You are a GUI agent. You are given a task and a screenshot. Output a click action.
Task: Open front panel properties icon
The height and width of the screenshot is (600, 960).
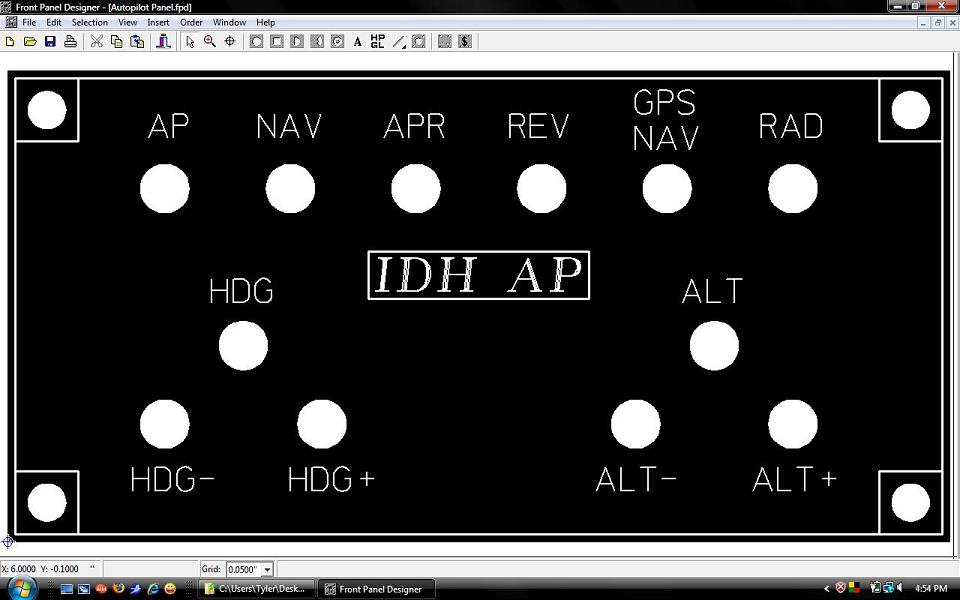[163, 42]
